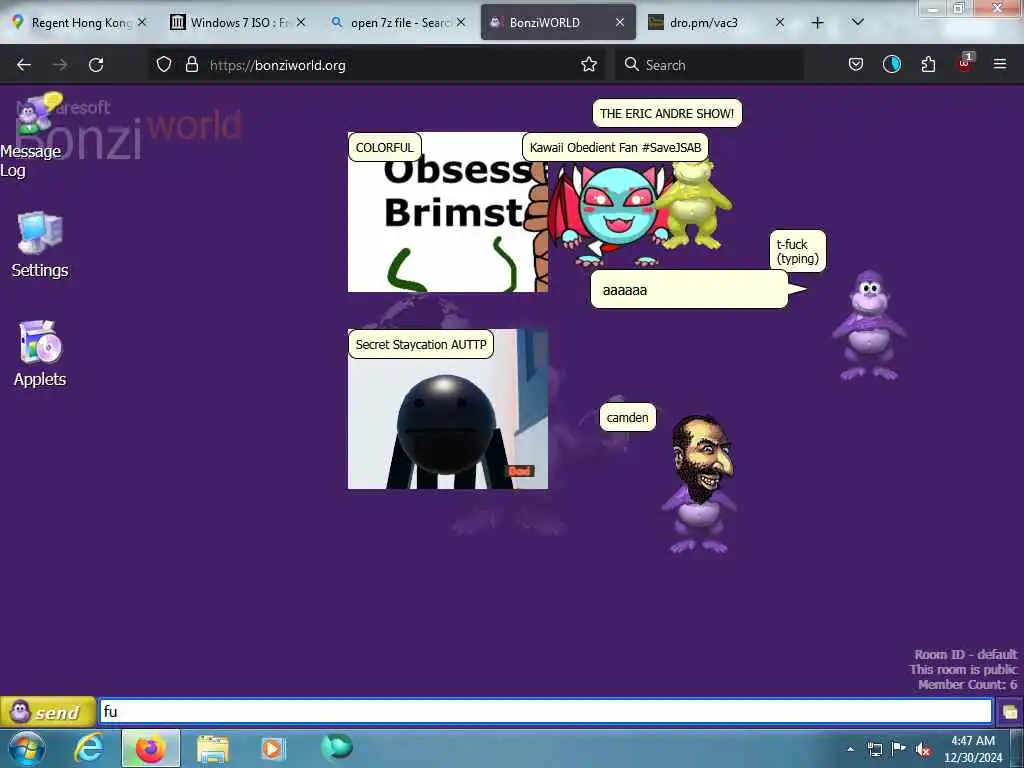Bookmark this page with the star
This screenshot has height=768, width=1024.
pos(589,65)
